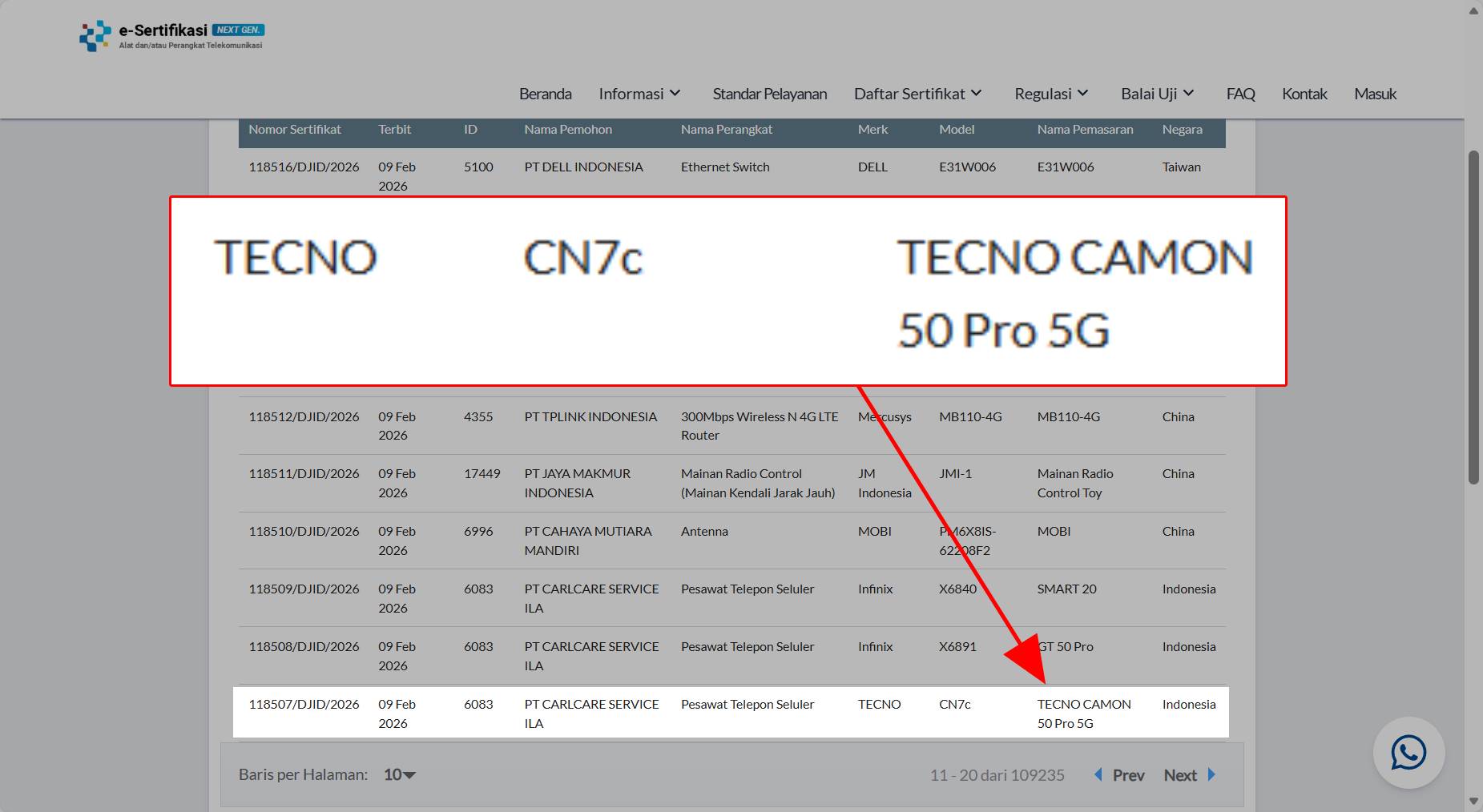Click applicant PT CAHAYA MUTIARA MANDIRI
Screen dimensions: 1483x812
click(x=588, y=541)
